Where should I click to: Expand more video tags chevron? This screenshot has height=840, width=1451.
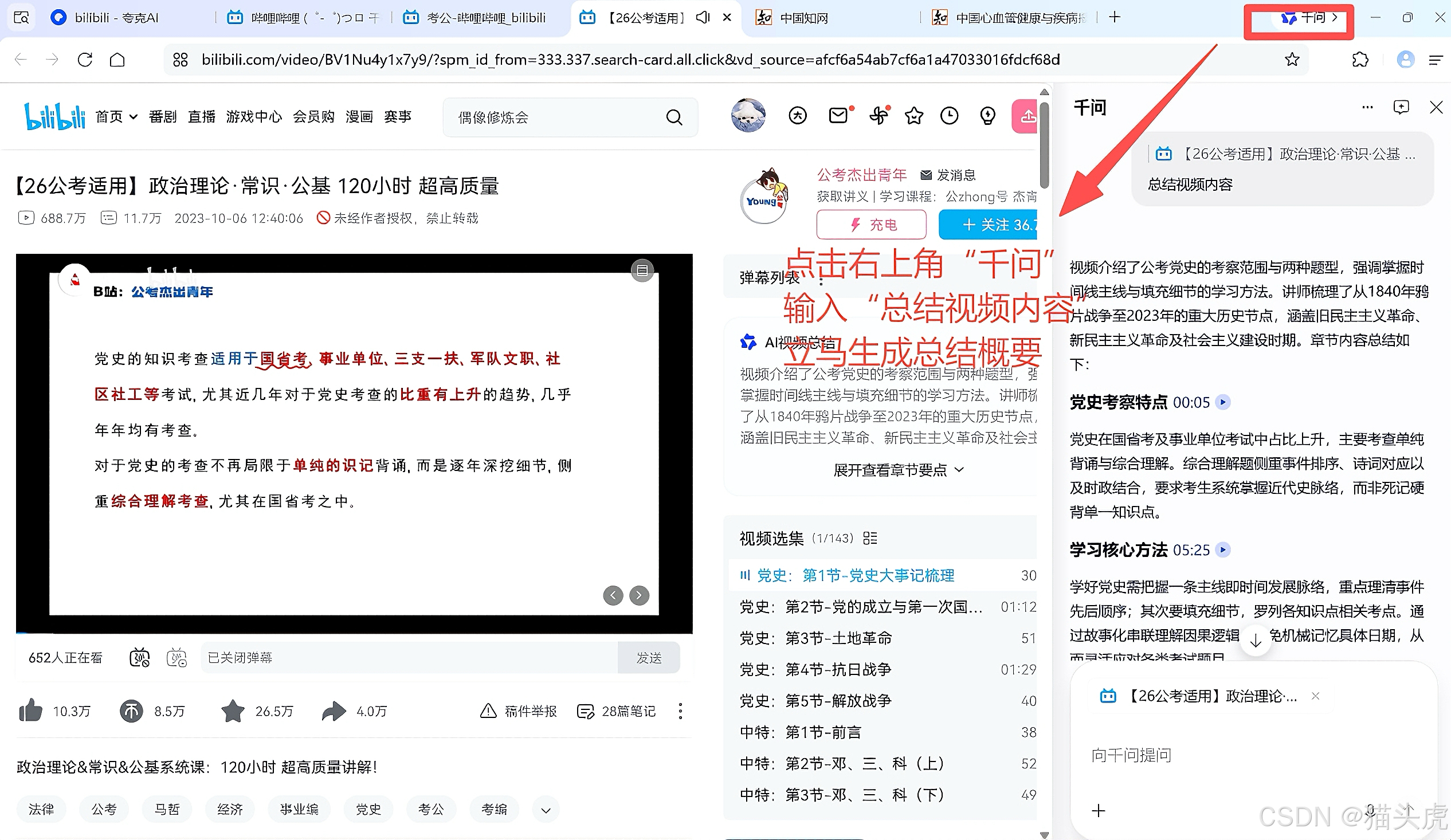pos(546,810)
